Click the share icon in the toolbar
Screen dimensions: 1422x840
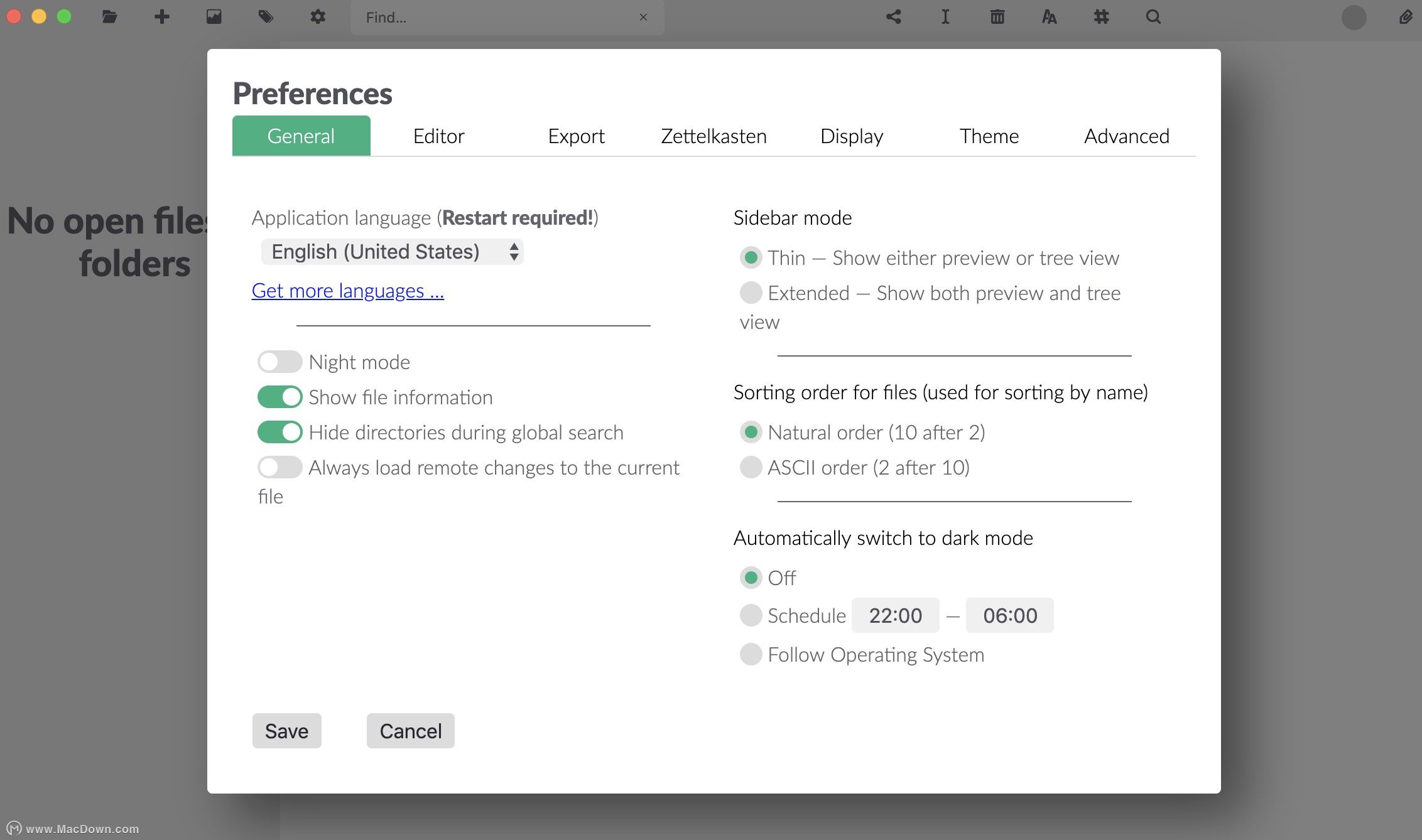coord(892,17)
